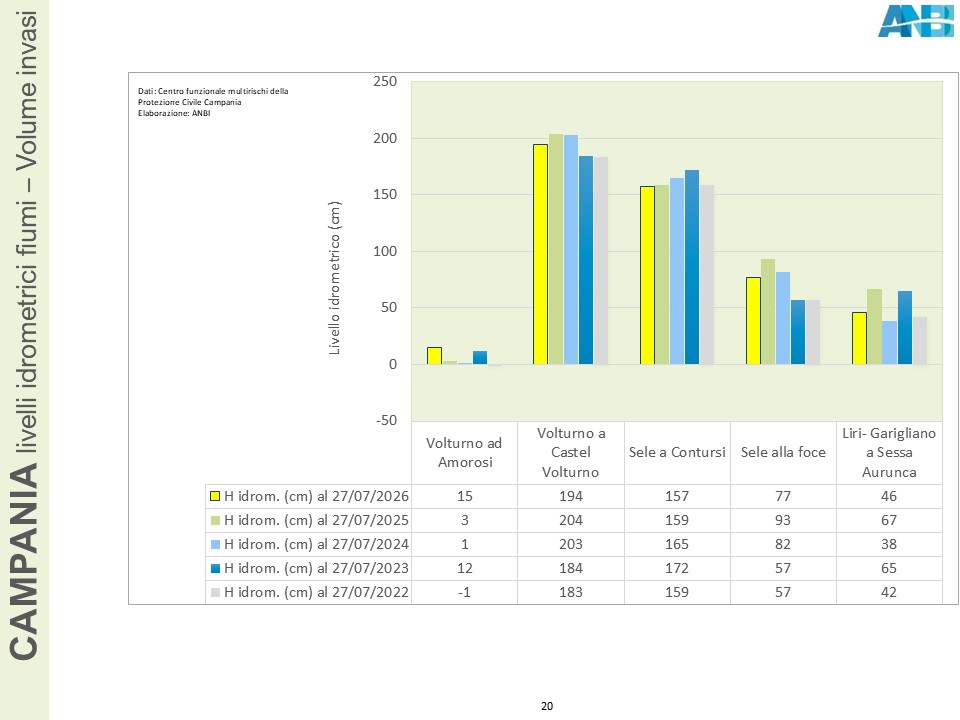Select legend text 'H idrom. (cm) al 27/07/2023'
This screenshot has height=720, width=960.
click(316, 568)
